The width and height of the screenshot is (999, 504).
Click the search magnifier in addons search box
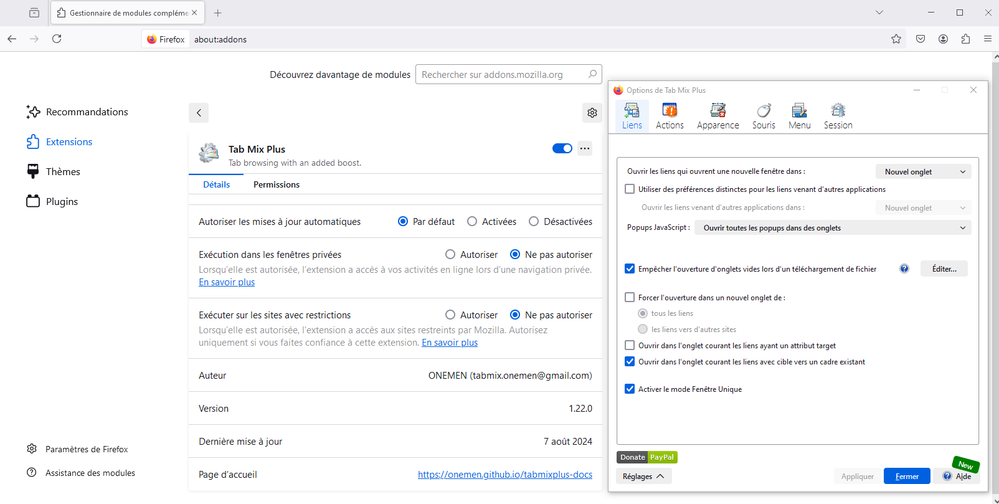pos(592,74)
